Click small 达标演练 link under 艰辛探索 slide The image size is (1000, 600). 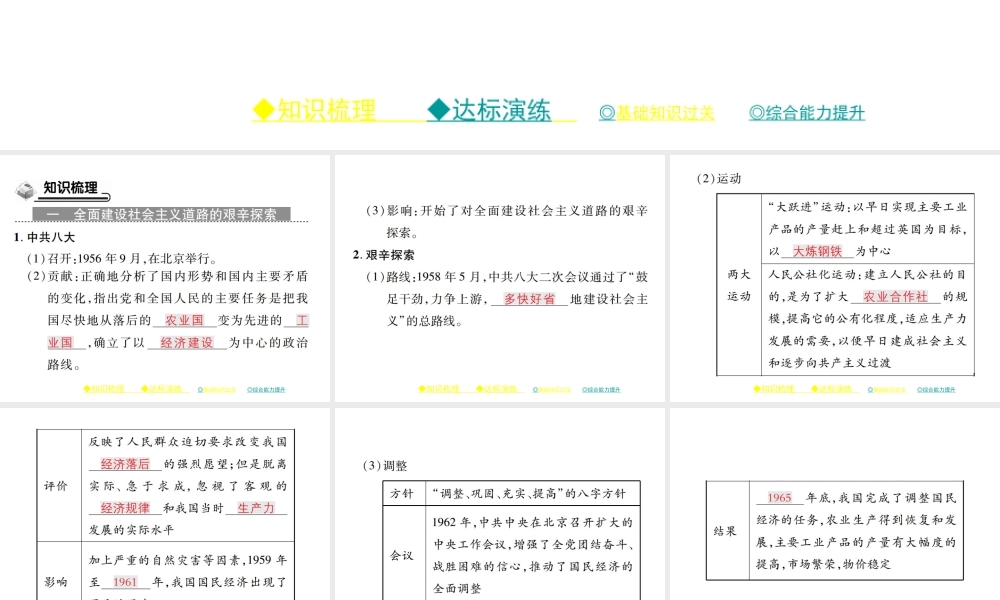(x=497, y=389)
